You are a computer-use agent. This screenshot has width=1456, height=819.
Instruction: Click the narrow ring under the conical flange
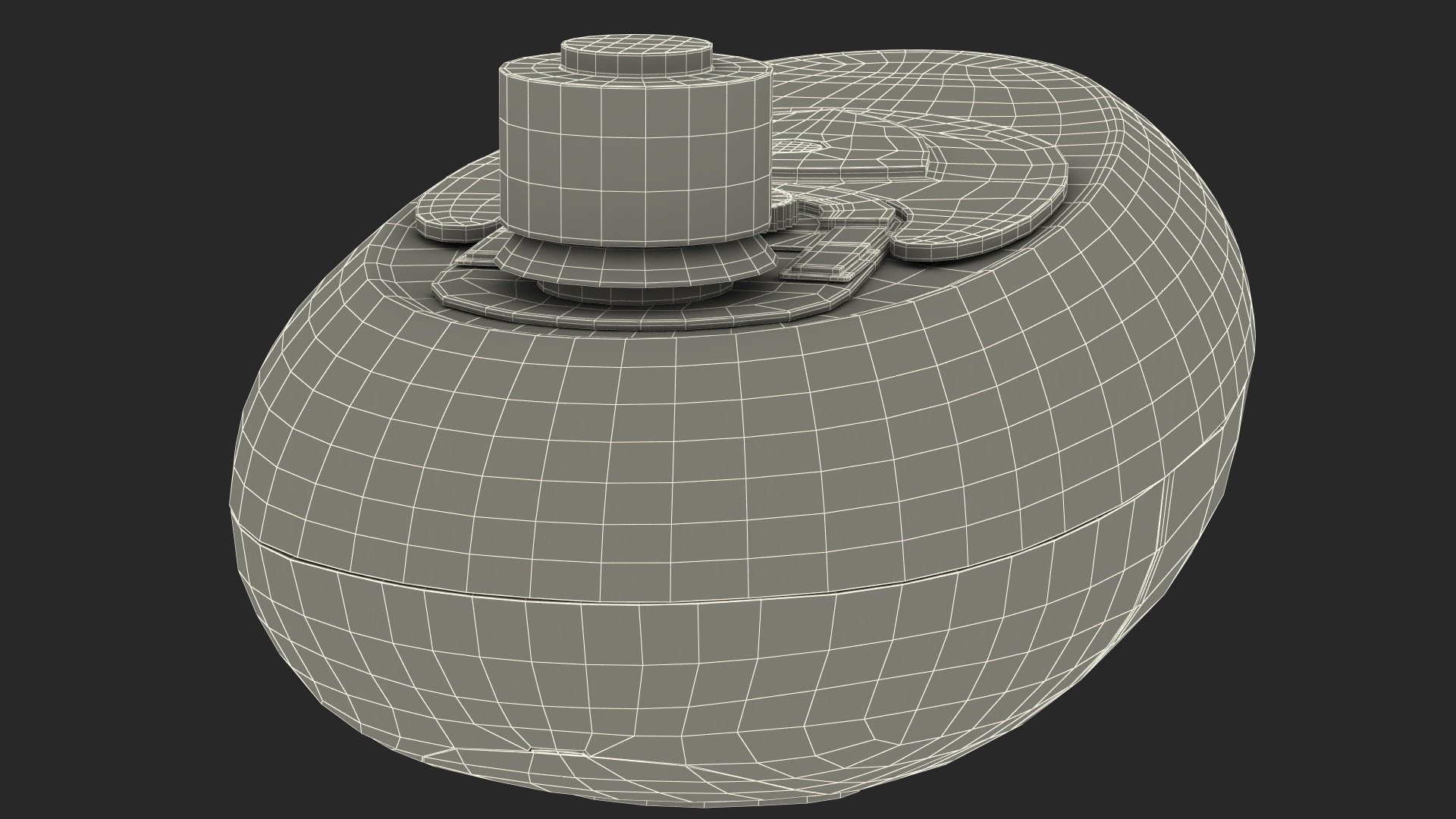(x=629, y=293)
